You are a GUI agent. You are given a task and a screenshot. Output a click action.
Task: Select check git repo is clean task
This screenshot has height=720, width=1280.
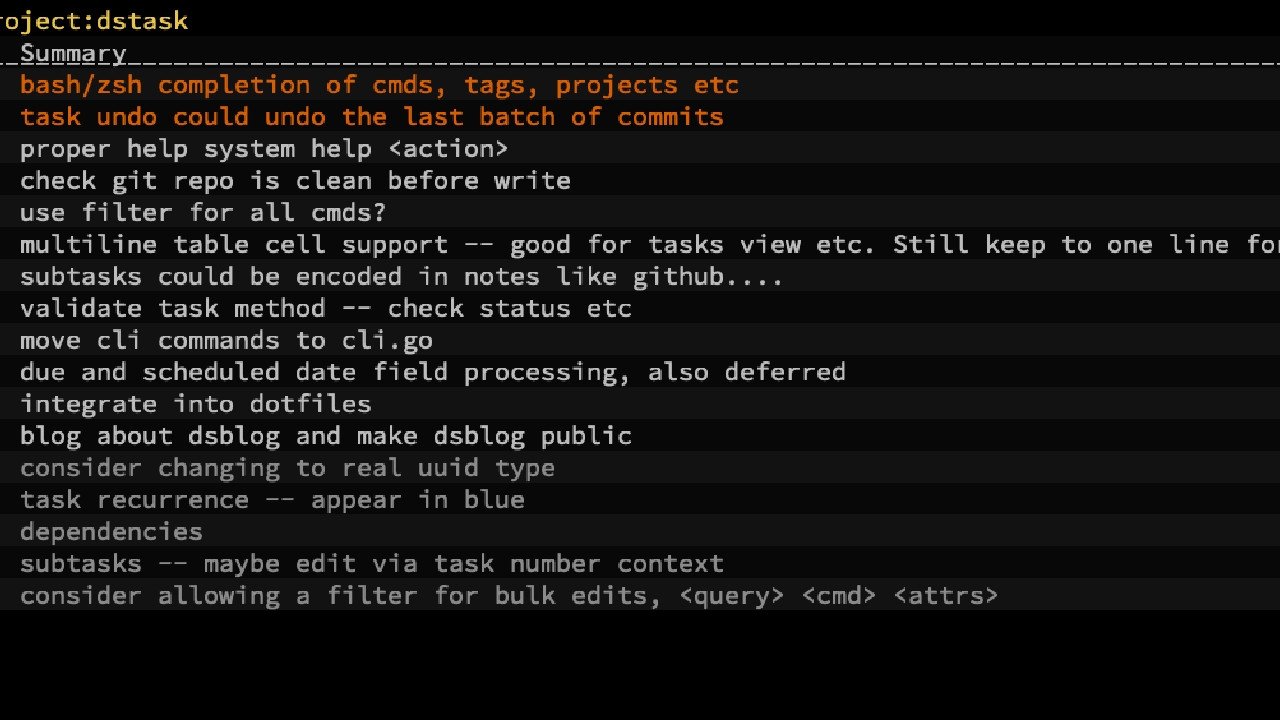tap(295, 181)
